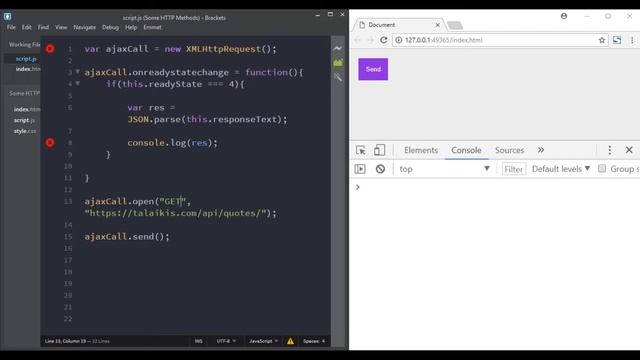
Task: Open the Default levels dropdown
Action: (561, 169)
